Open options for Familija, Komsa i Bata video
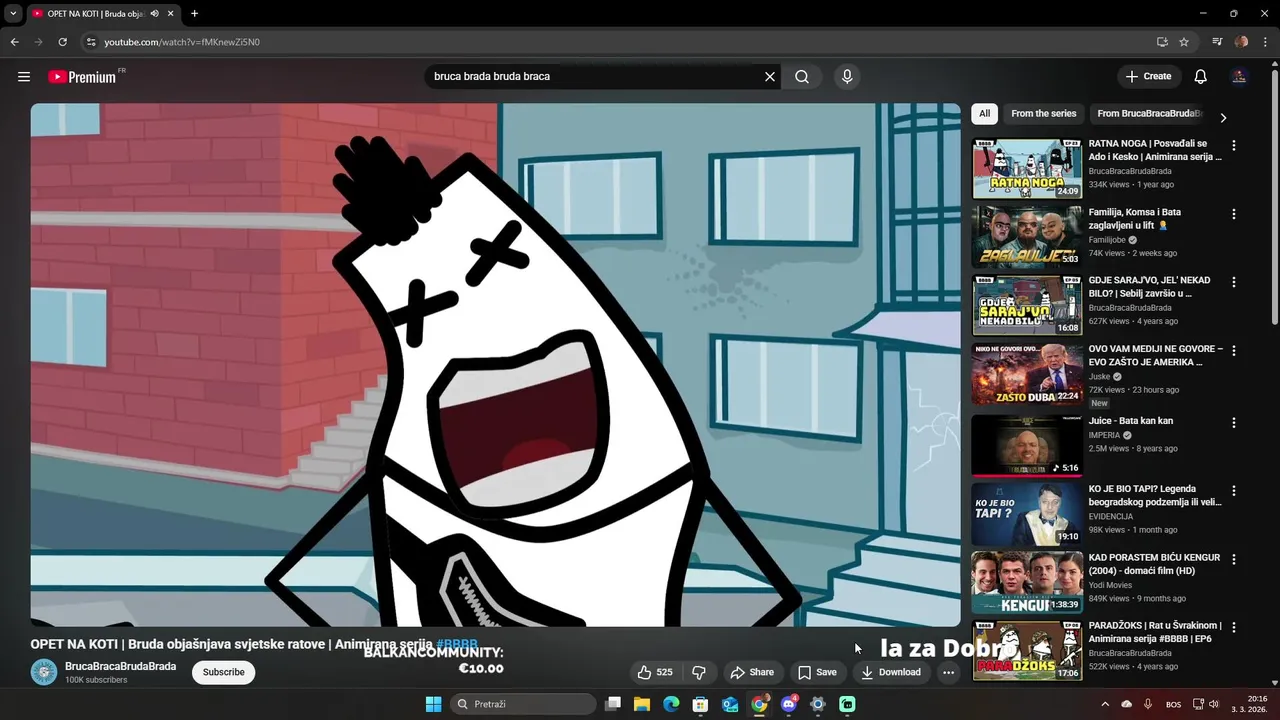Image resolution: width=1280 pixels, height=720 pixels. click(x=1233, y=214)
